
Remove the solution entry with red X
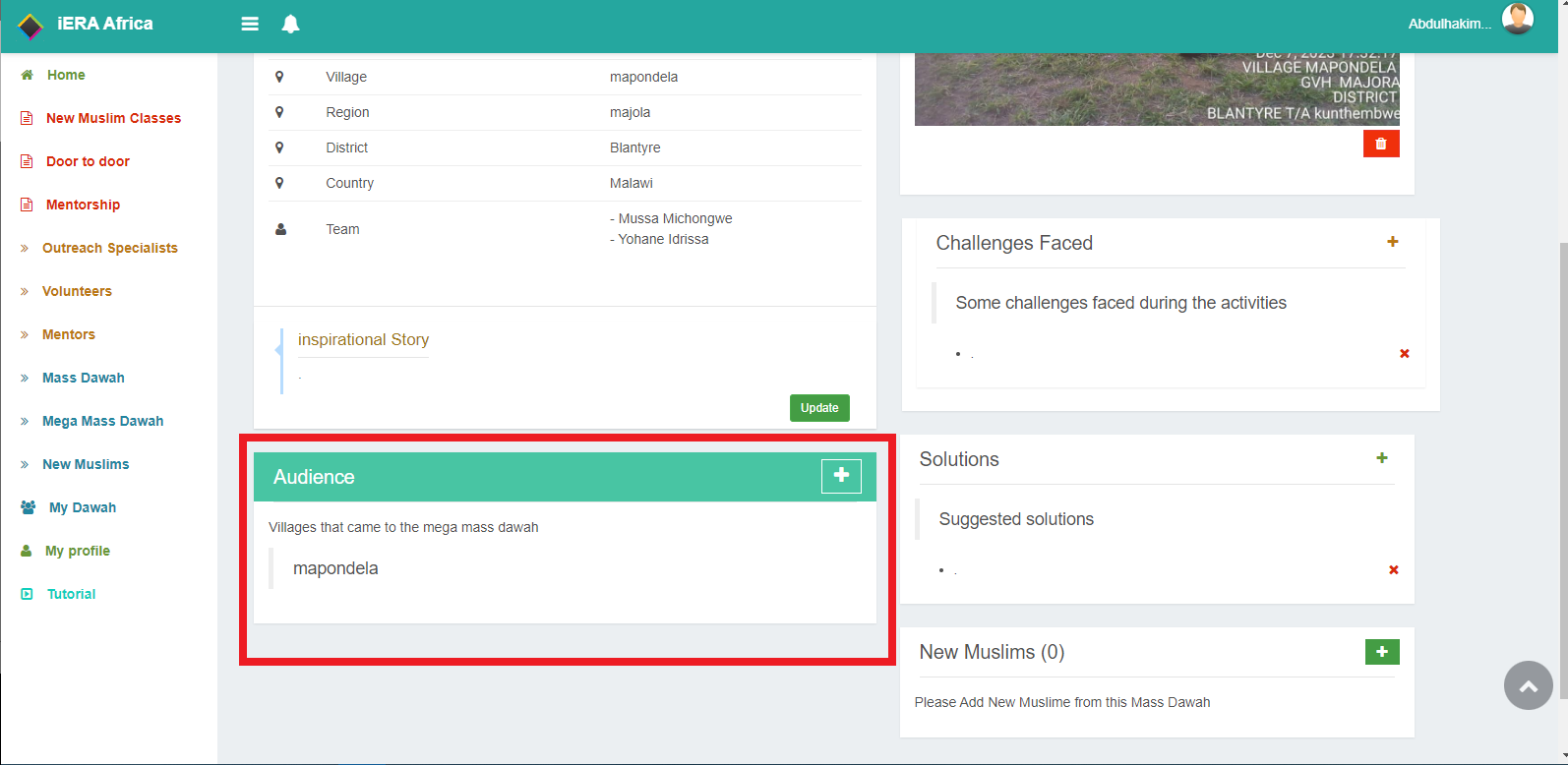click(1393, 570)
